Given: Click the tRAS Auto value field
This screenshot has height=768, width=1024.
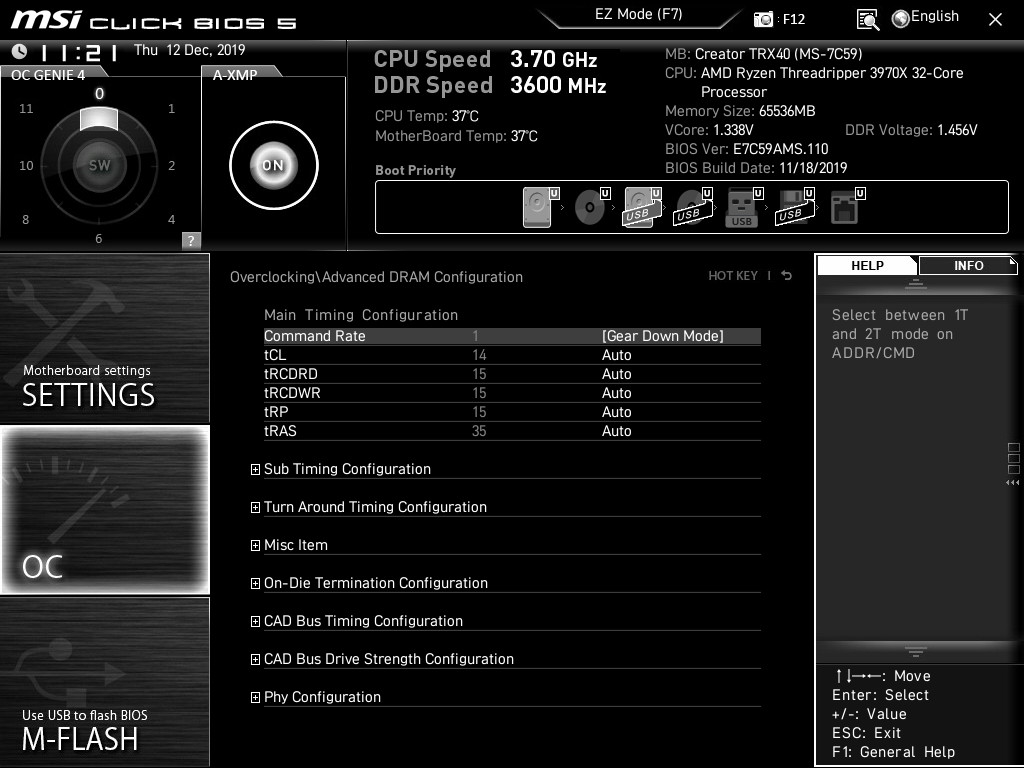Looking at the screenshot, I should coord(616,430).
